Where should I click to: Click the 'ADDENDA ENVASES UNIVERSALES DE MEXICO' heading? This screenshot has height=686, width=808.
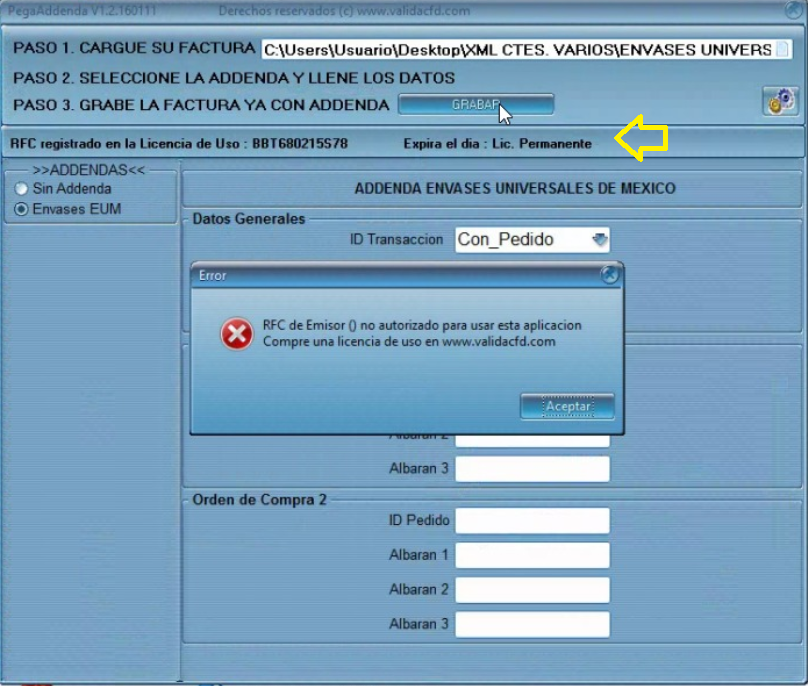(515, 188)
